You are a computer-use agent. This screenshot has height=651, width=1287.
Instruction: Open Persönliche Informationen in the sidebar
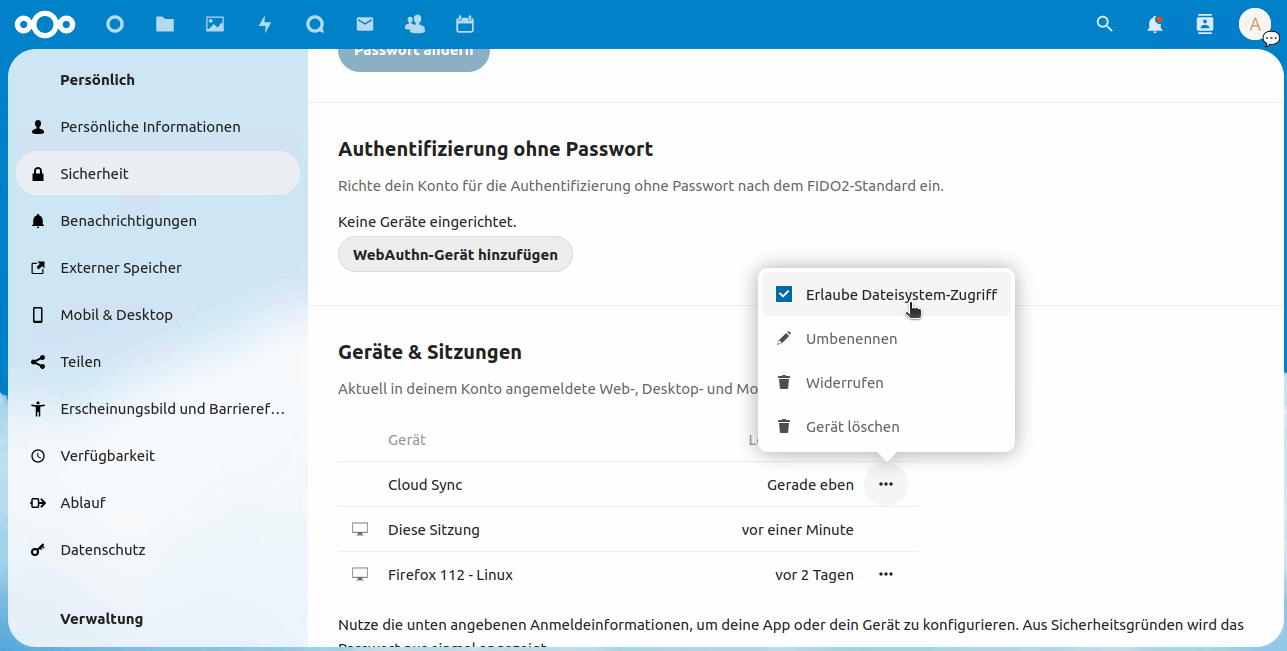[151, 127]
